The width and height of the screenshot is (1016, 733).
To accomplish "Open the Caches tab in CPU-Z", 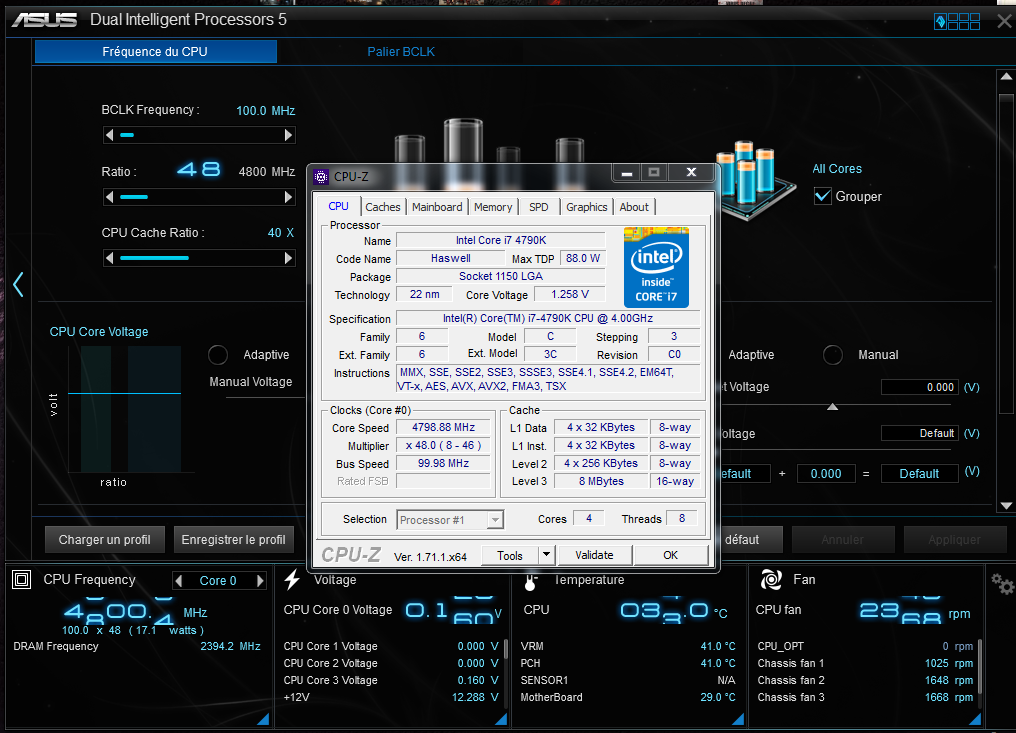I will point(383,207).
